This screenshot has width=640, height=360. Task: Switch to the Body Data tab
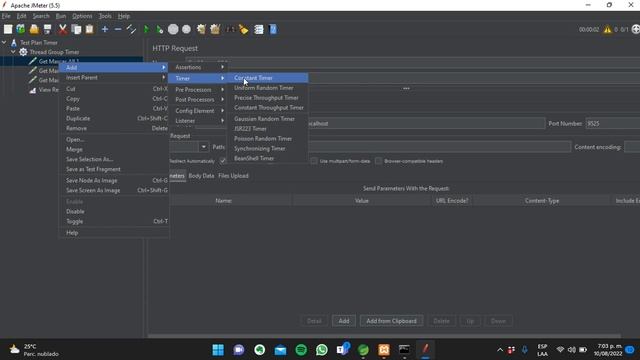click(201, 176)
